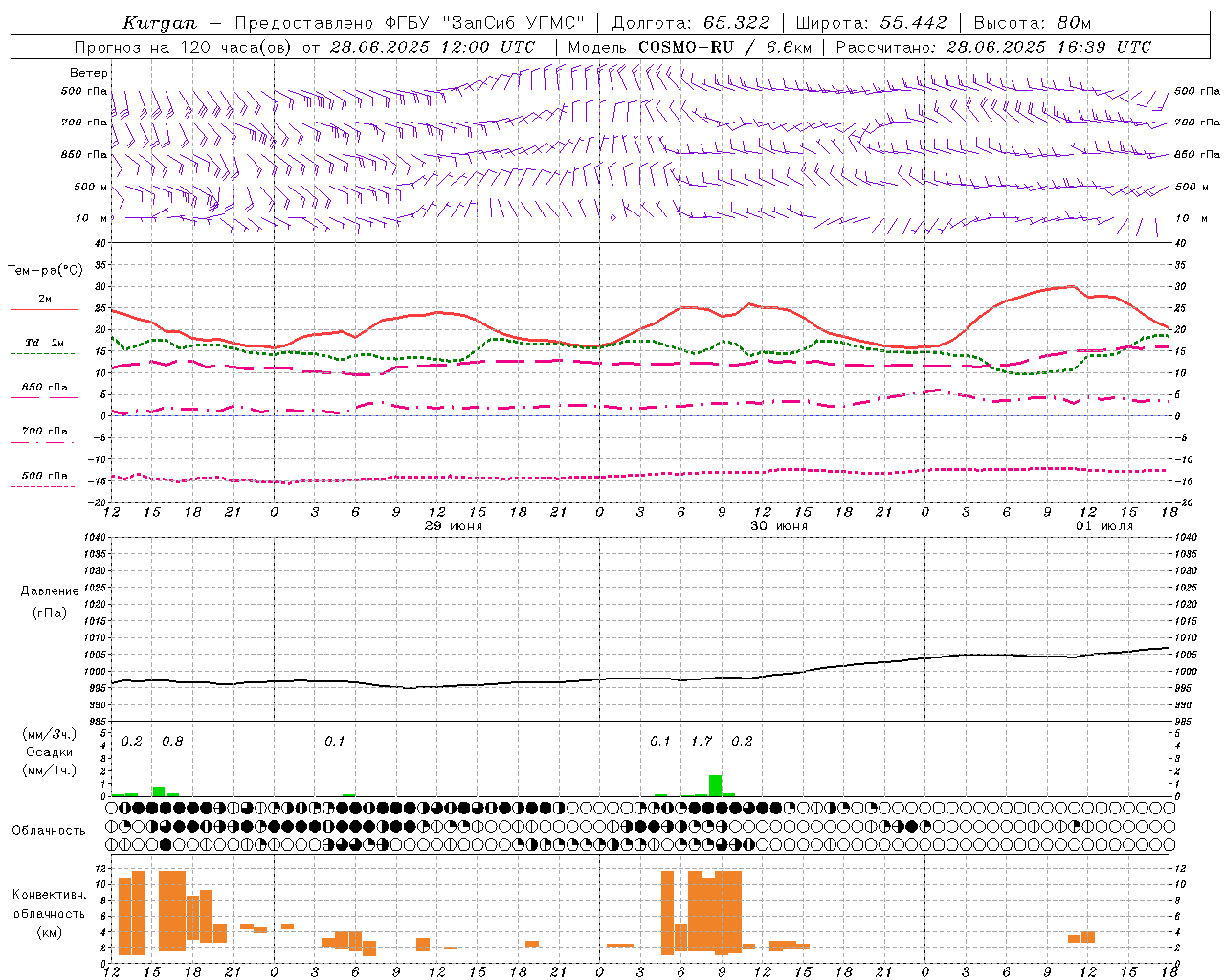Click the longitude value Долгота: 65.322
This screenshot has height=980, width=1225.
691,23
